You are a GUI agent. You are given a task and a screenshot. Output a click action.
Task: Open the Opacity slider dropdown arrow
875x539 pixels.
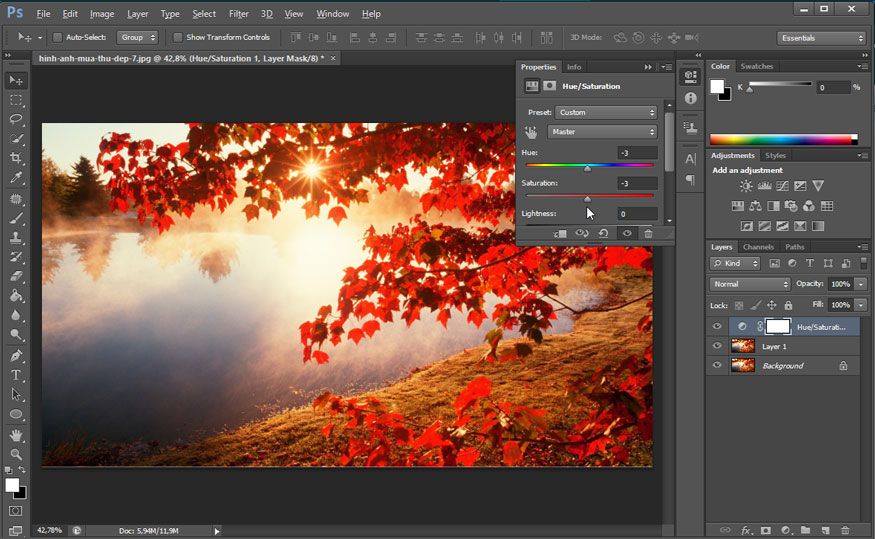pos(861,285)
